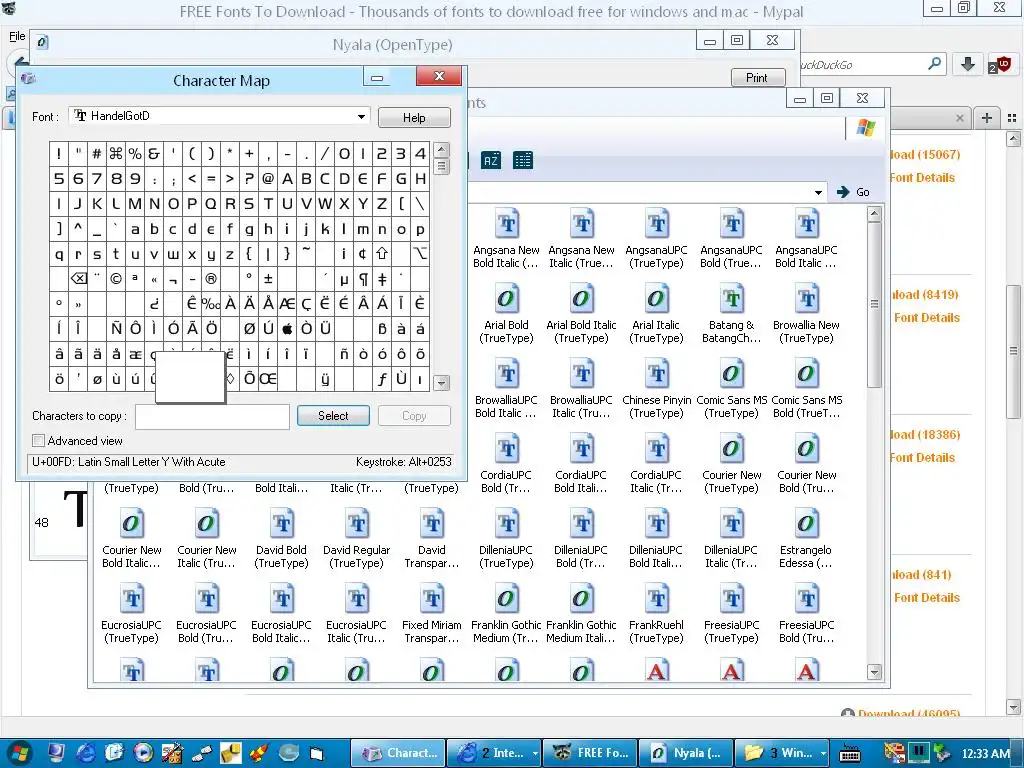Select Comic Sans MS (TrueType) font icon
Screen dimensions: 1024x768
click(731, 389)
